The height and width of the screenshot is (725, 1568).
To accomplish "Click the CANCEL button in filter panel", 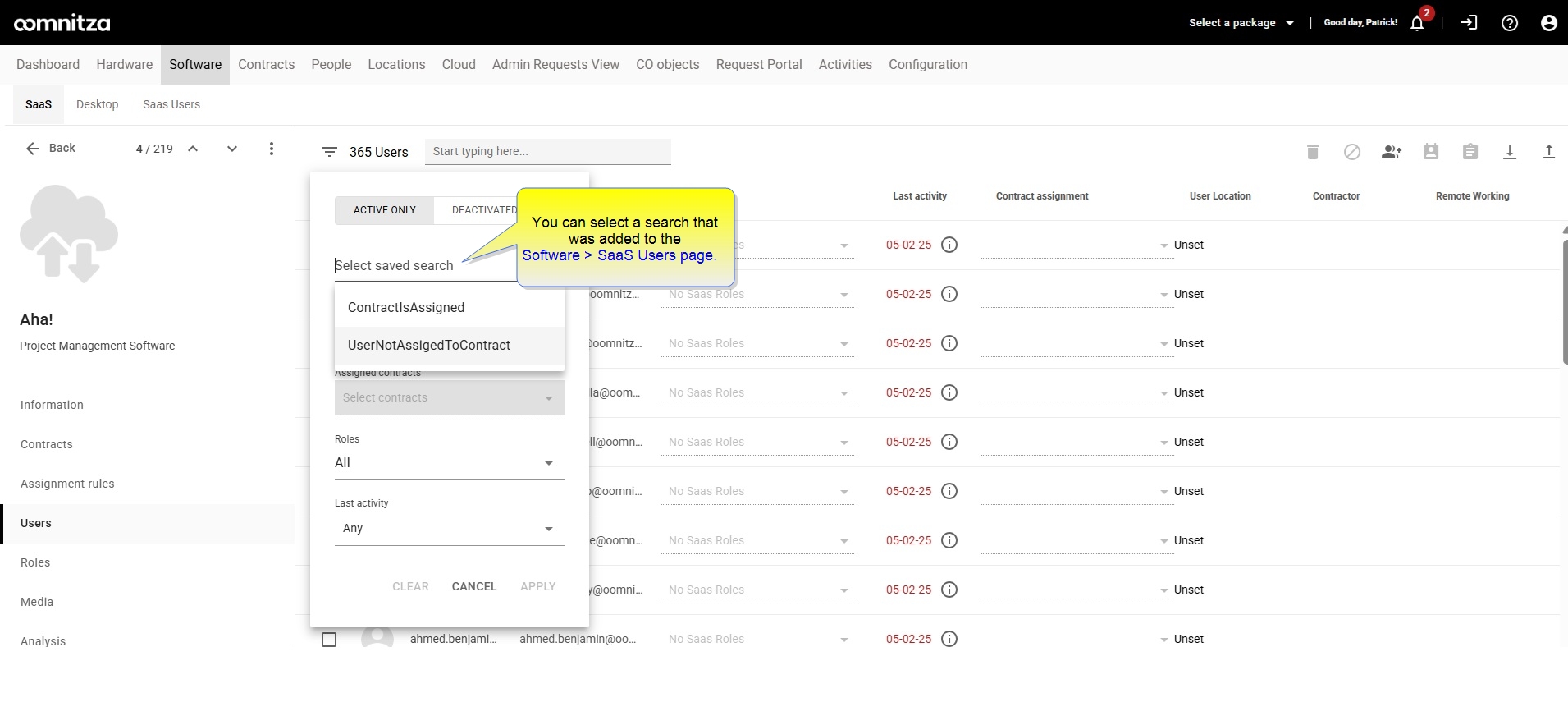I will [x=474, y=586].
